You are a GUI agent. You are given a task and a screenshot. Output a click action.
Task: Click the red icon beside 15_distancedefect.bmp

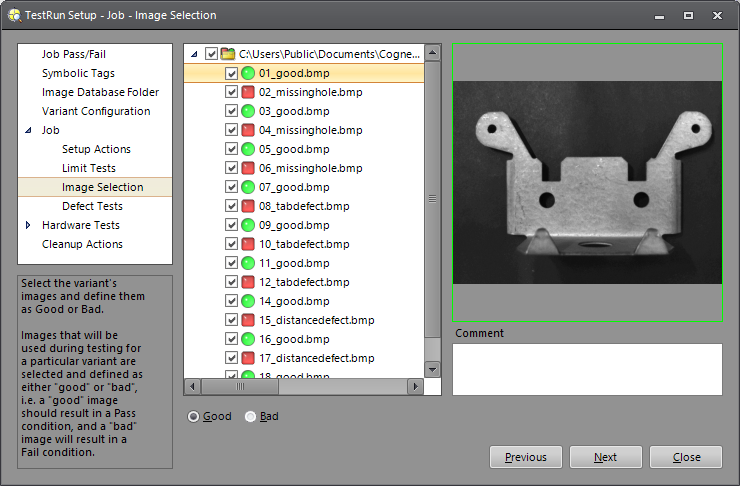(248, 320)
